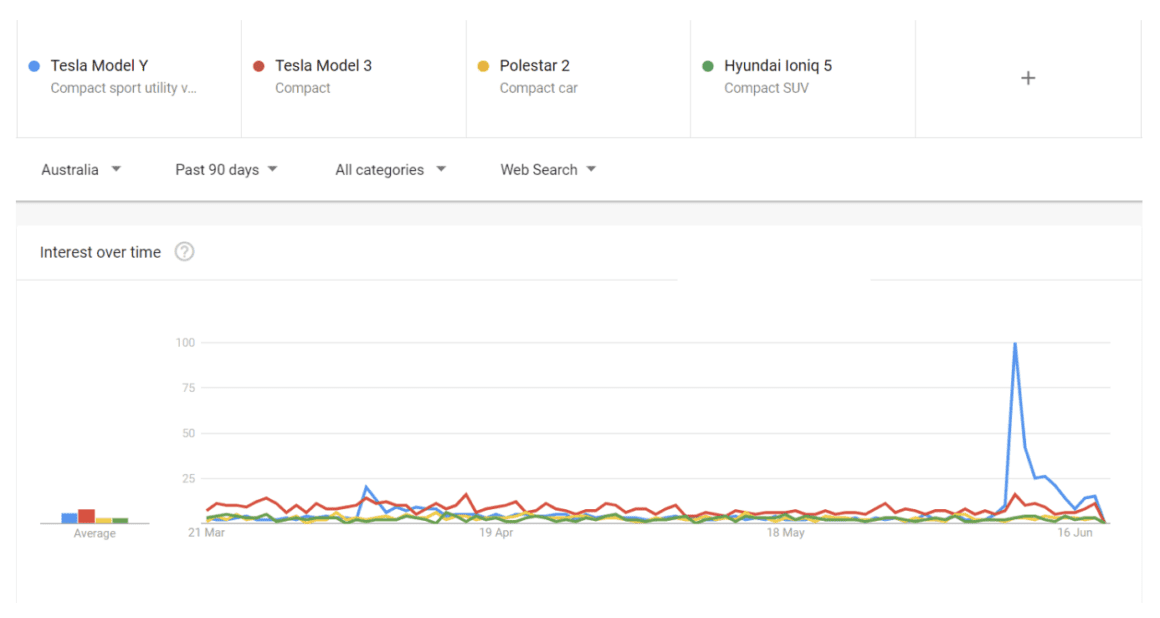
Task: Click the red Tesla Model 3 dot
Action: (x=259, y=66)
